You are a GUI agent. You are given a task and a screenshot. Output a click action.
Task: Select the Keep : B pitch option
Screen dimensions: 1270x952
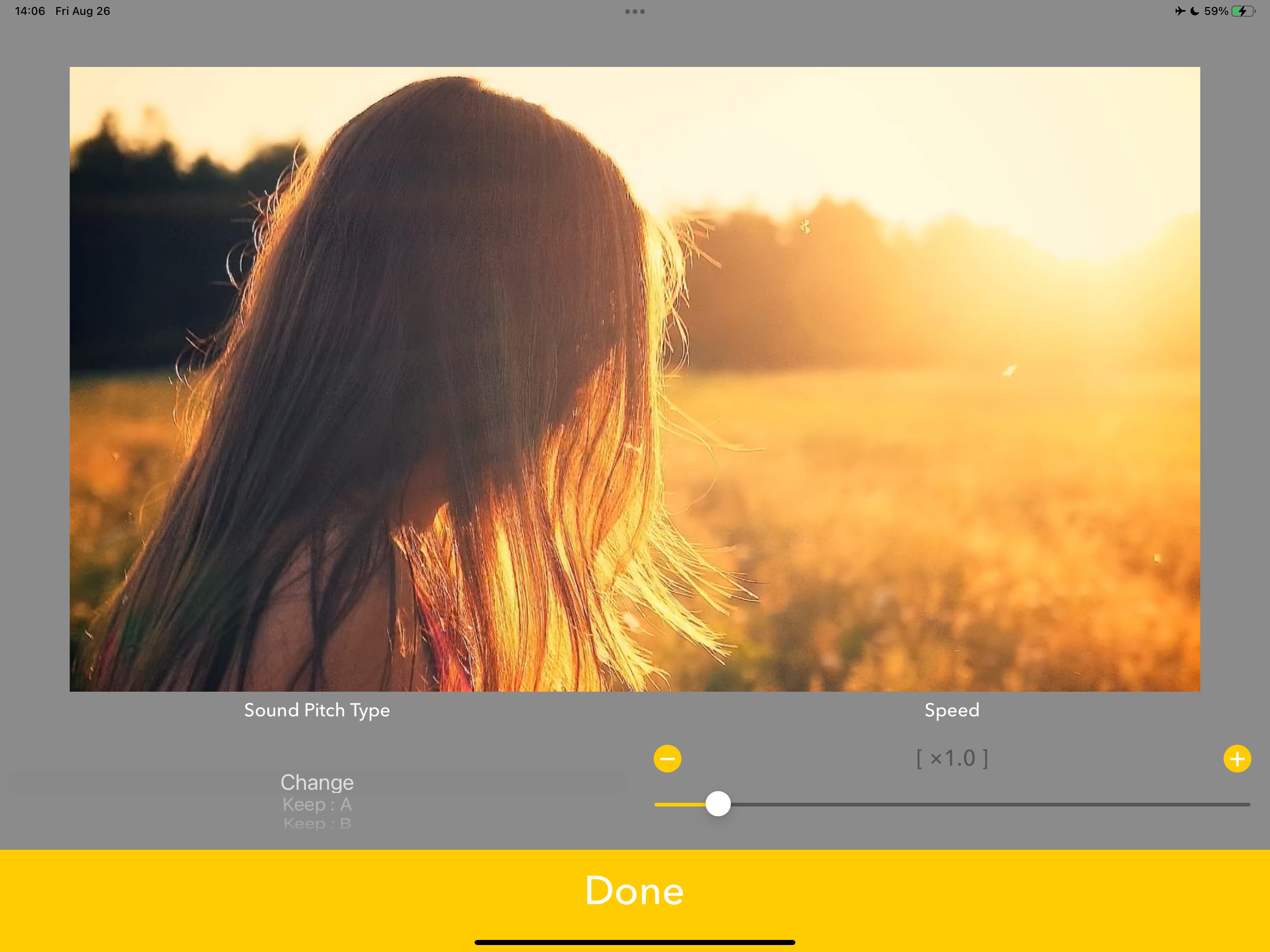(x=317, y=823)
